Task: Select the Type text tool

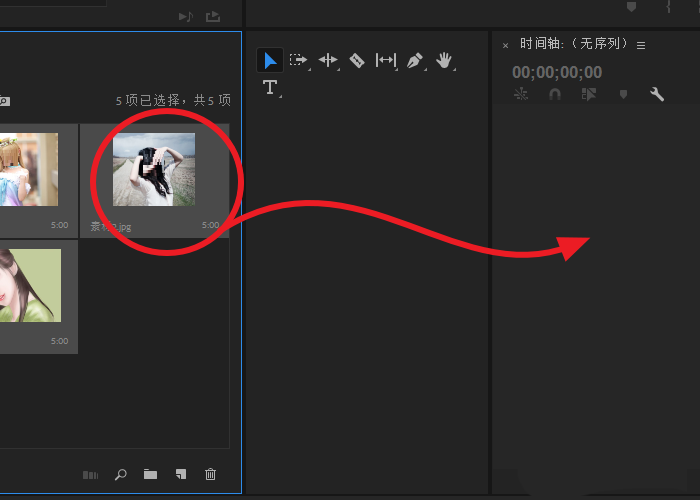Action: (x=269, y=88)
